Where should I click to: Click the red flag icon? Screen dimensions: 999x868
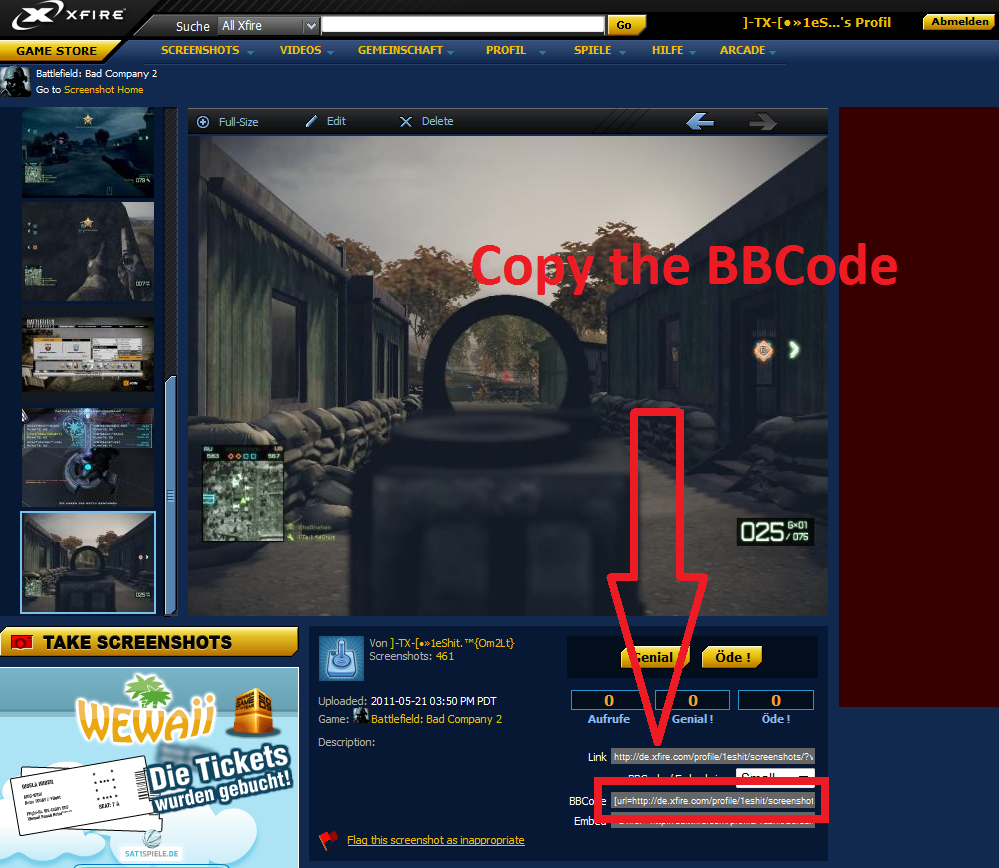pos(328,841)
